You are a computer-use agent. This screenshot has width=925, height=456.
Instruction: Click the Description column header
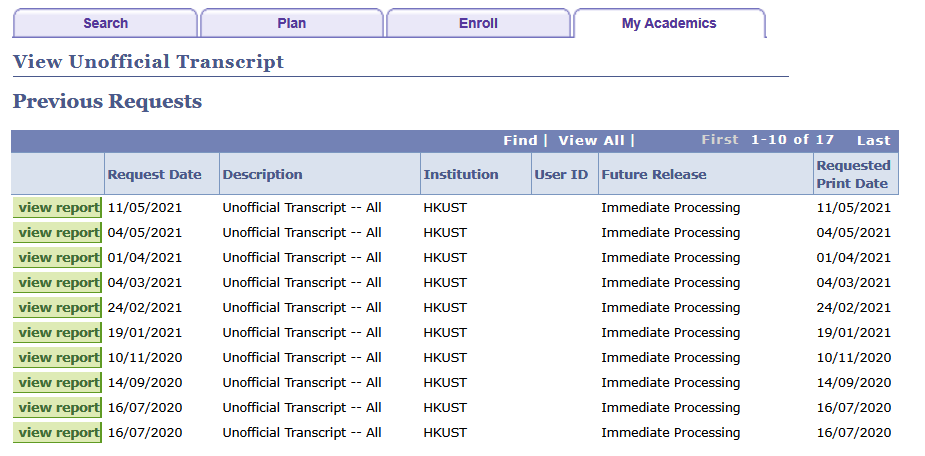pos(263,175)
